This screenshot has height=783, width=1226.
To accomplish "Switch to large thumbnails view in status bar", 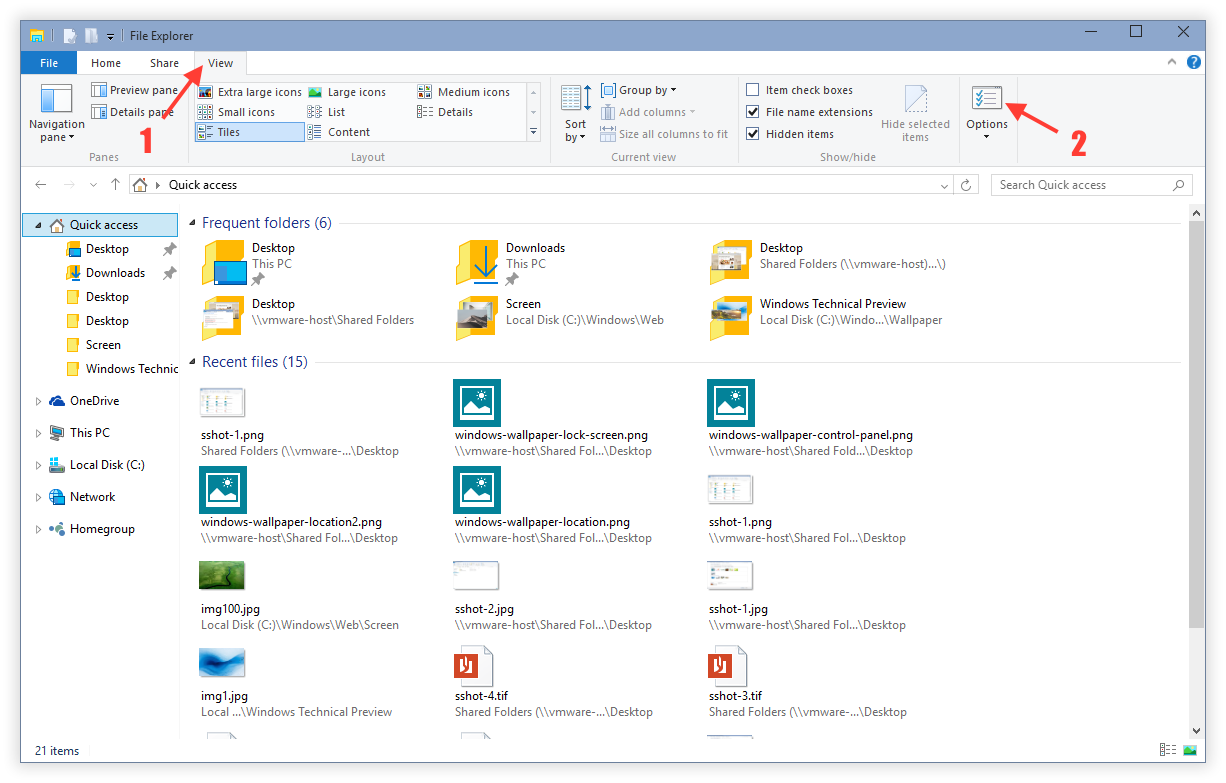I will (x=1190, y=750).
